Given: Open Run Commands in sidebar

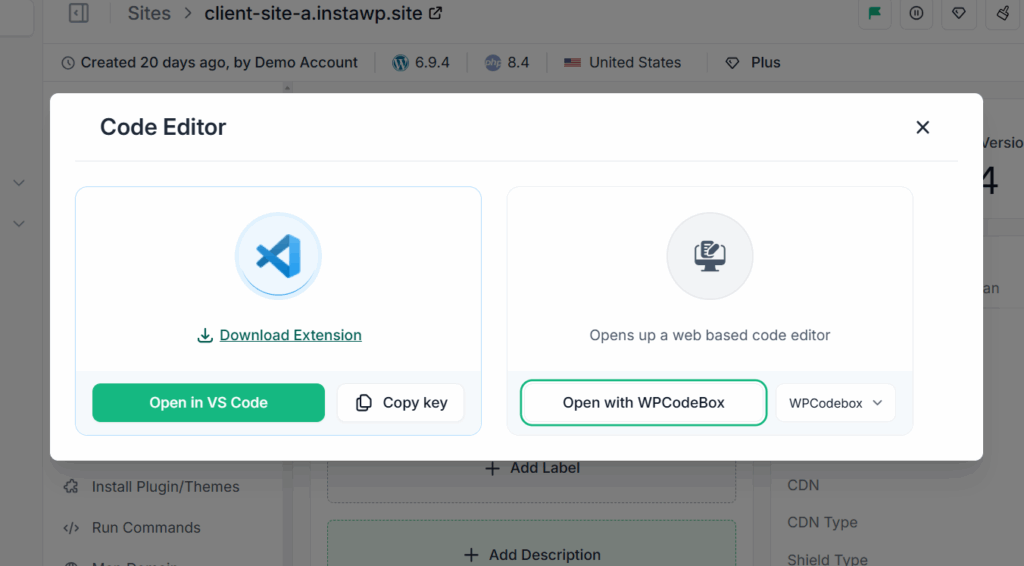Looking at the screenshot, I should 132,527.
